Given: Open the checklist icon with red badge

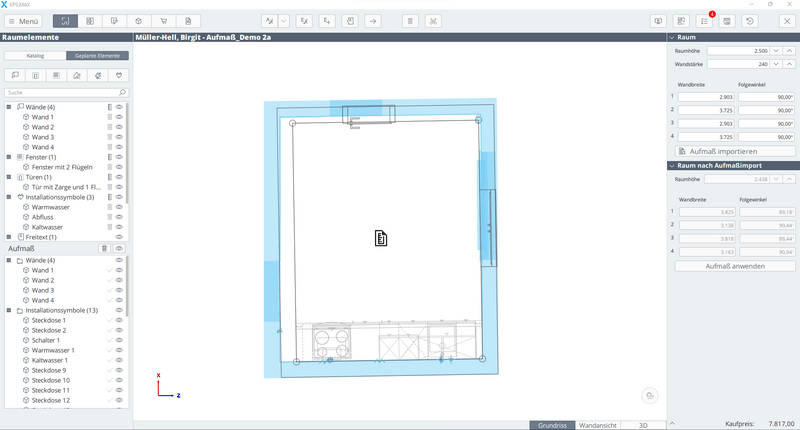Looking at the screenshot, I should coord(704,20).
